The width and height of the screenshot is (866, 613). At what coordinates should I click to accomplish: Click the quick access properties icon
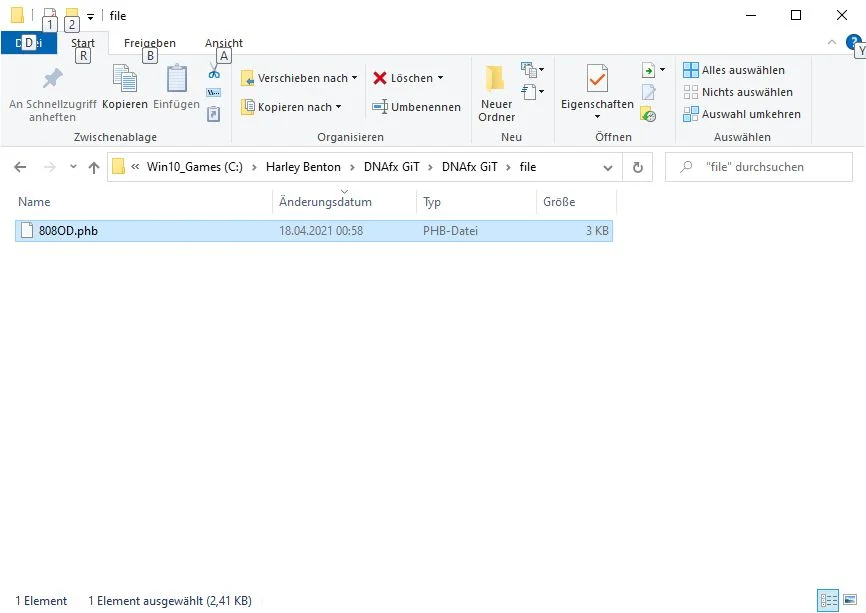(x=49, y=15)
